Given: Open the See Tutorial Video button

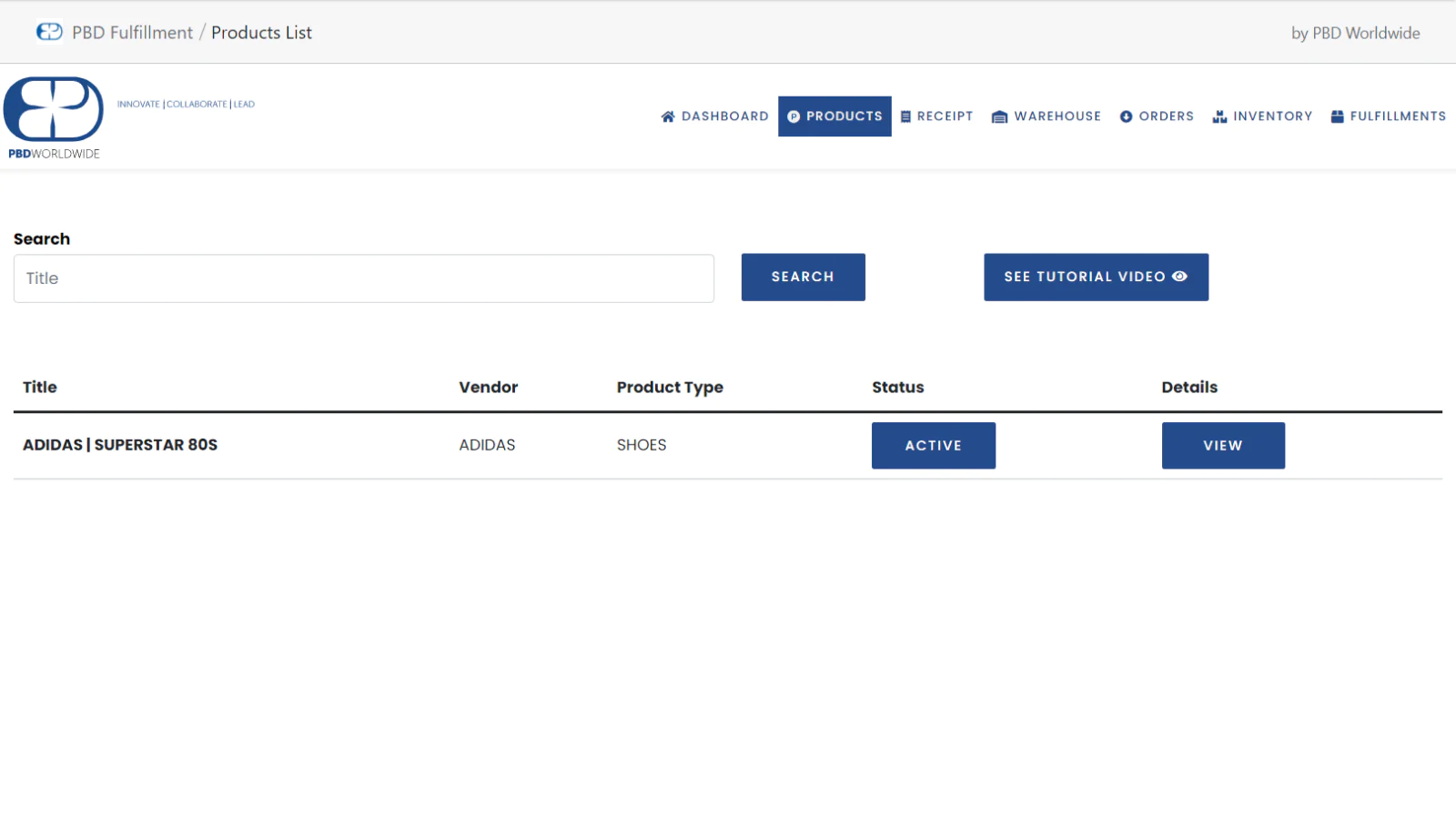Looking at the screenshot, I should (1096, 277).
